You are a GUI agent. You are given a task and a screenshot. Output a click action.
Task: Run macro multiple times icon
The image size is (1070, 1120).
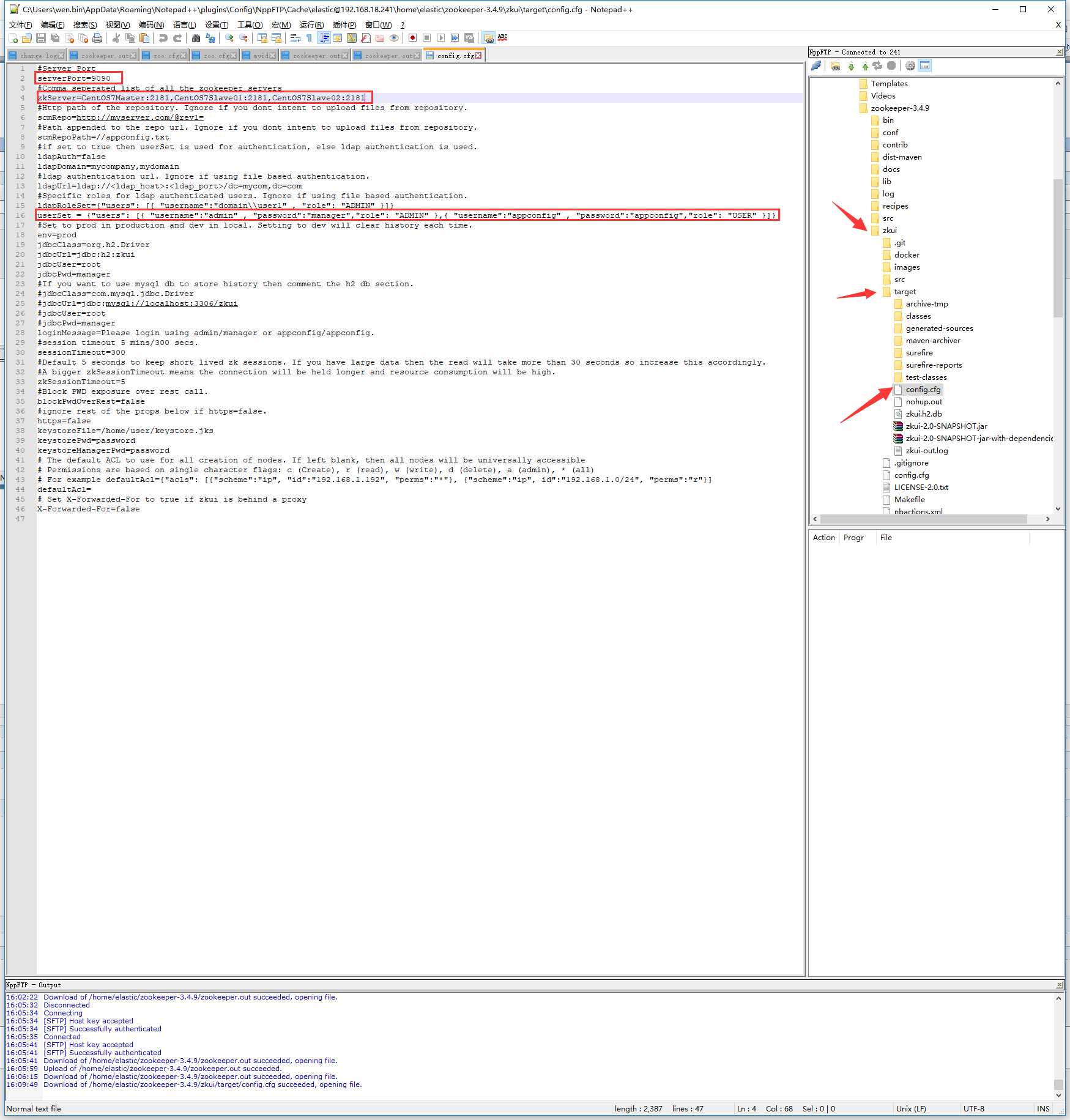[455, 38]
